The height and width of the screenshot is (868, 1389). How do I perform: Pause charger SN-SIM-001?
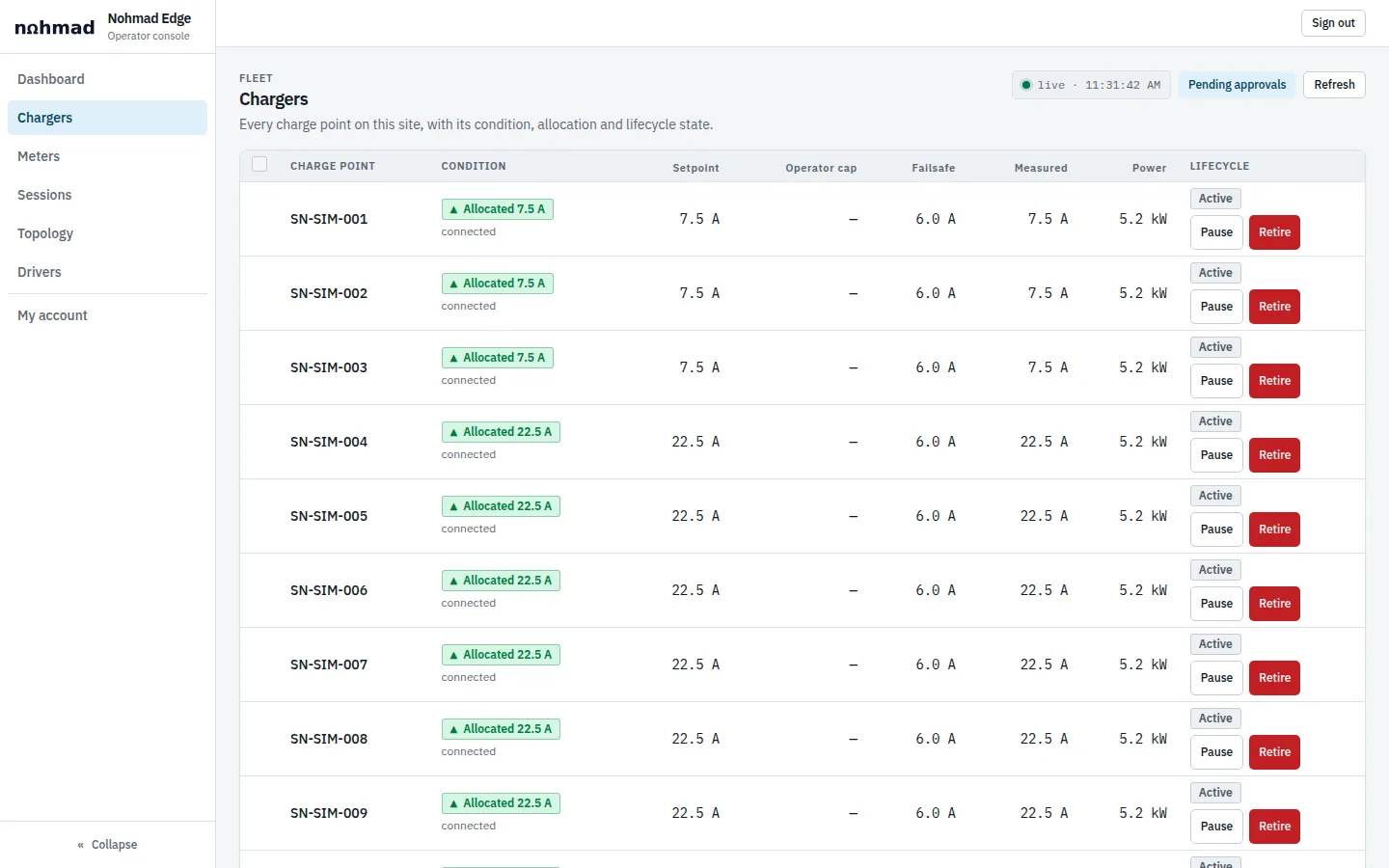pos(1216,232)
